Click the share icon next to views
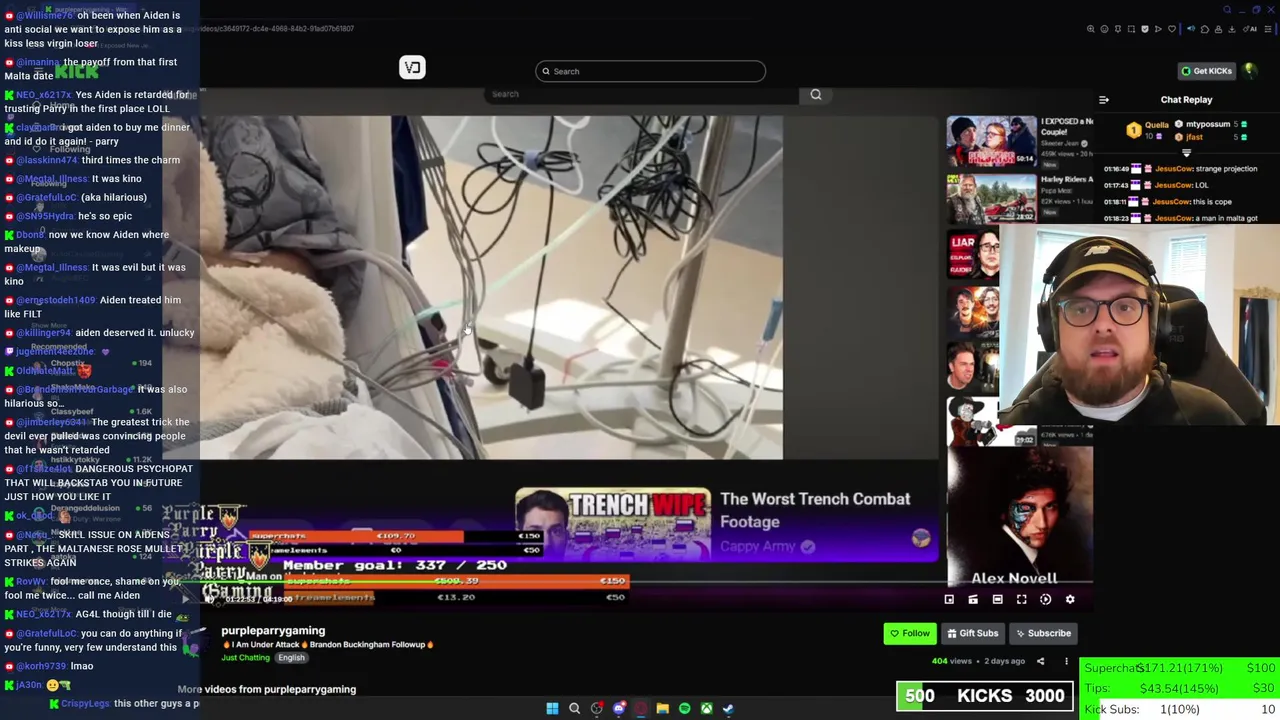1280x720 pixels. click(1040, 661)
